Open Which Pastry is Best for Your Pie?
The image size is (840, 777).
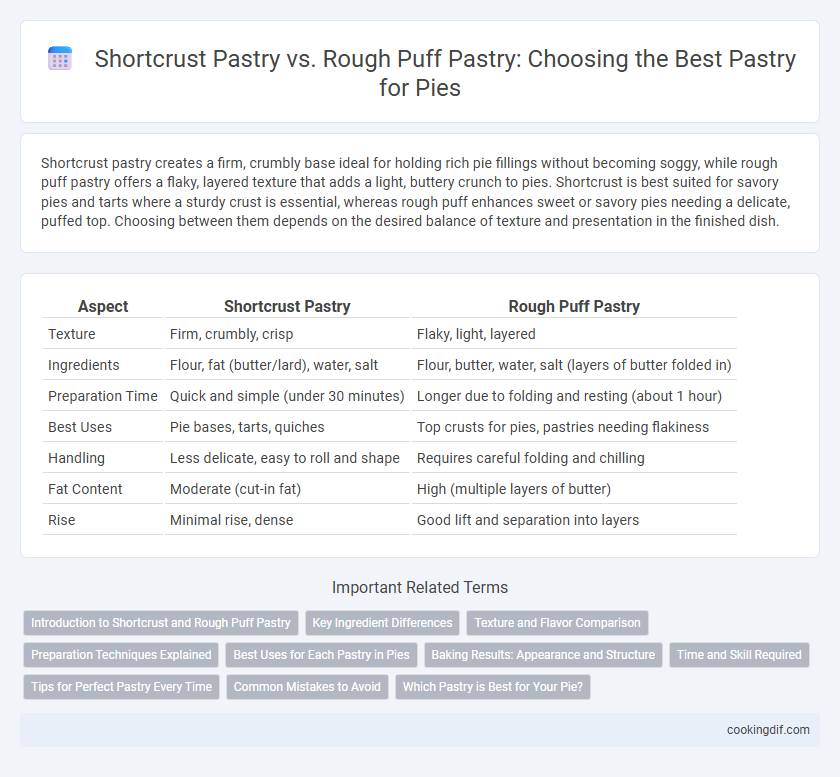click(x=493, y=687)
